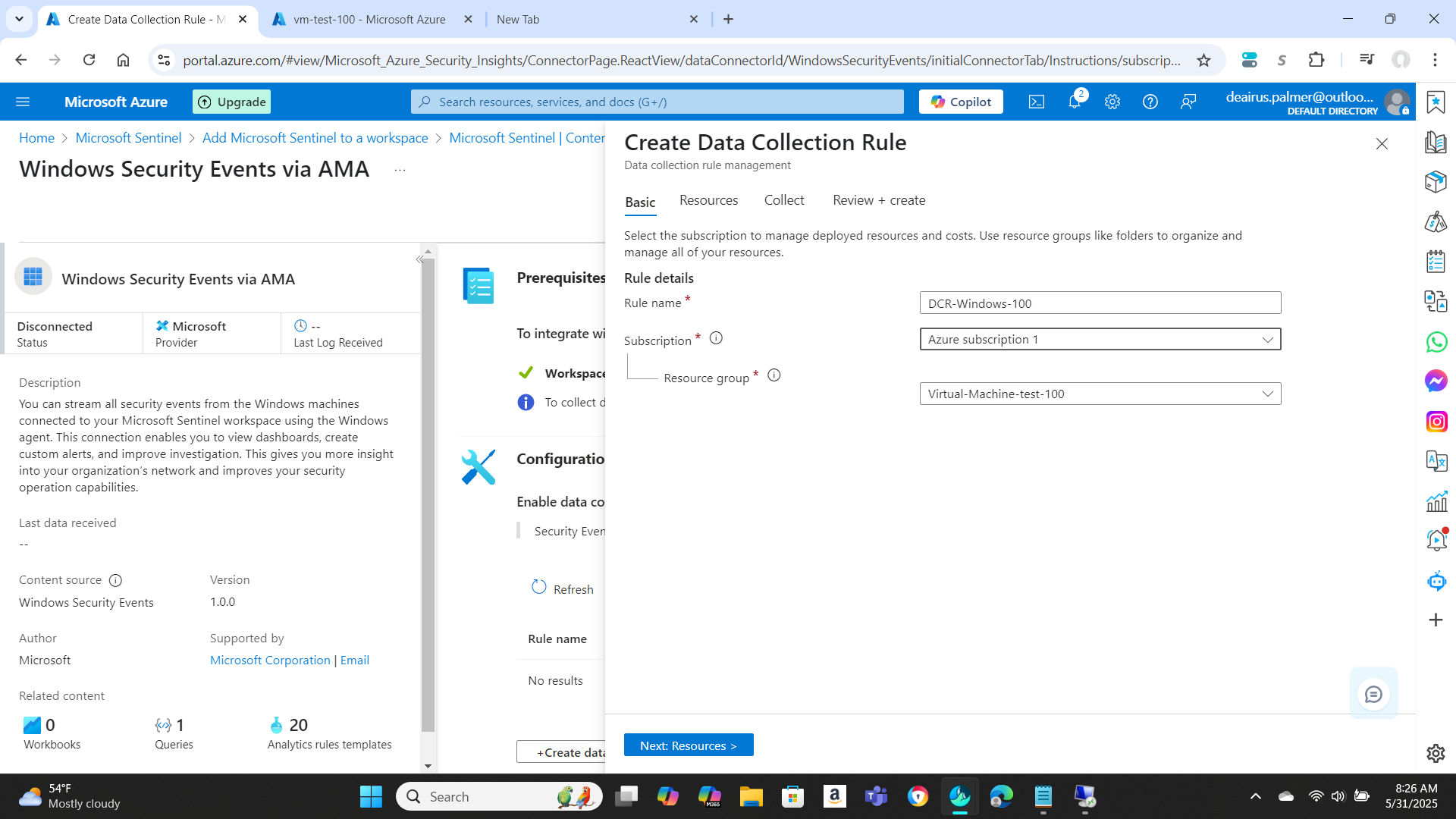The height and width of the screenshot is (819, 1456).
Task: Click Next: Resources button
Action: coord(689,745)
